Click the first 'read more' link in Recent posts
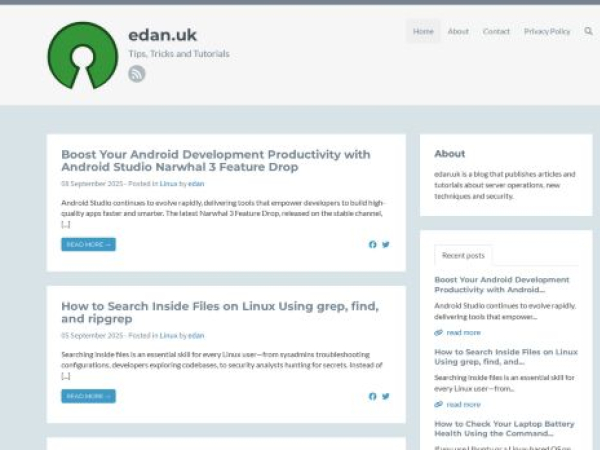The image size is (600, 450). tap(463, 333)
